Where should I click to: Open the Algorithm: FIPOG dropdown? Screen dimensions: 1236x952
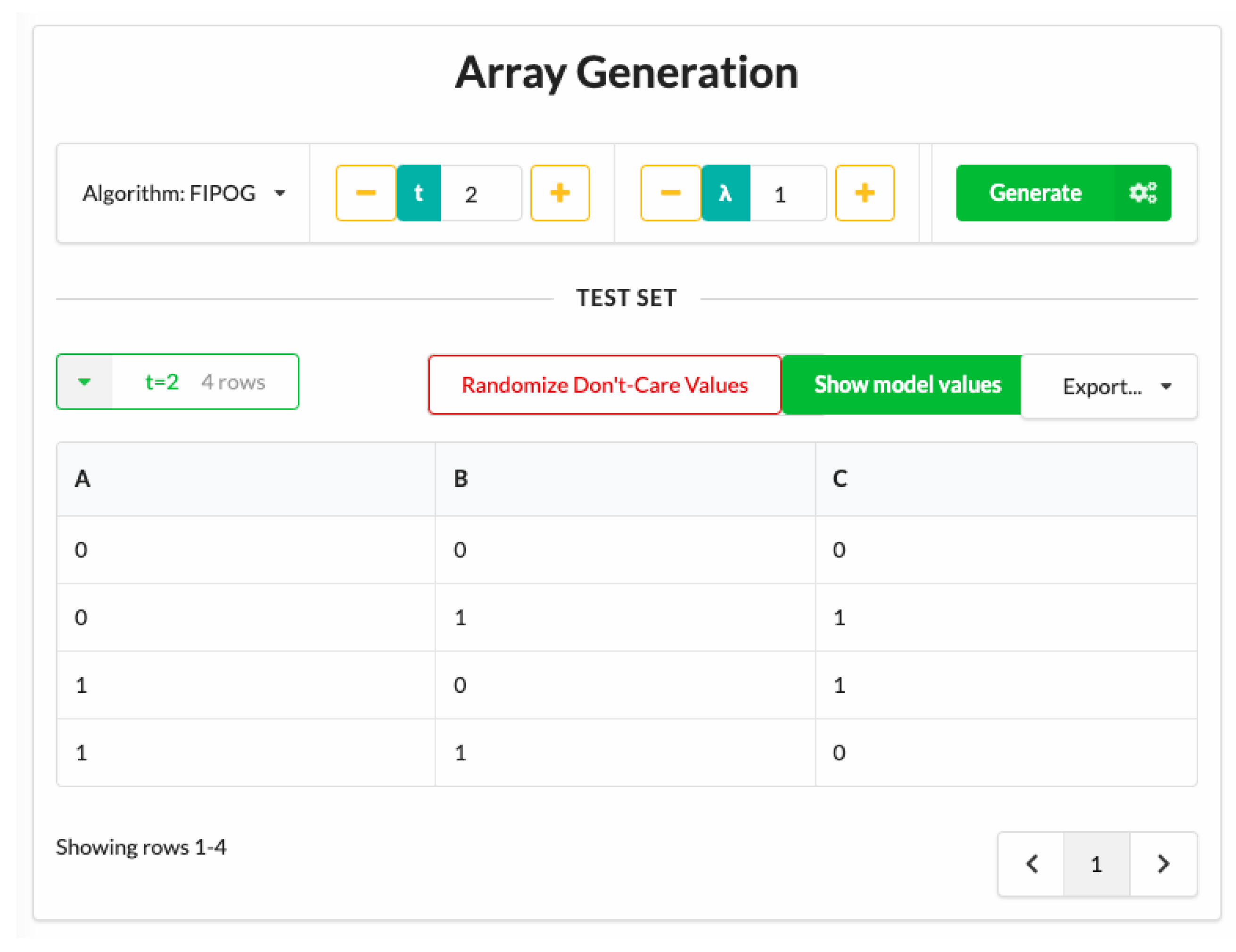point(183,193)
